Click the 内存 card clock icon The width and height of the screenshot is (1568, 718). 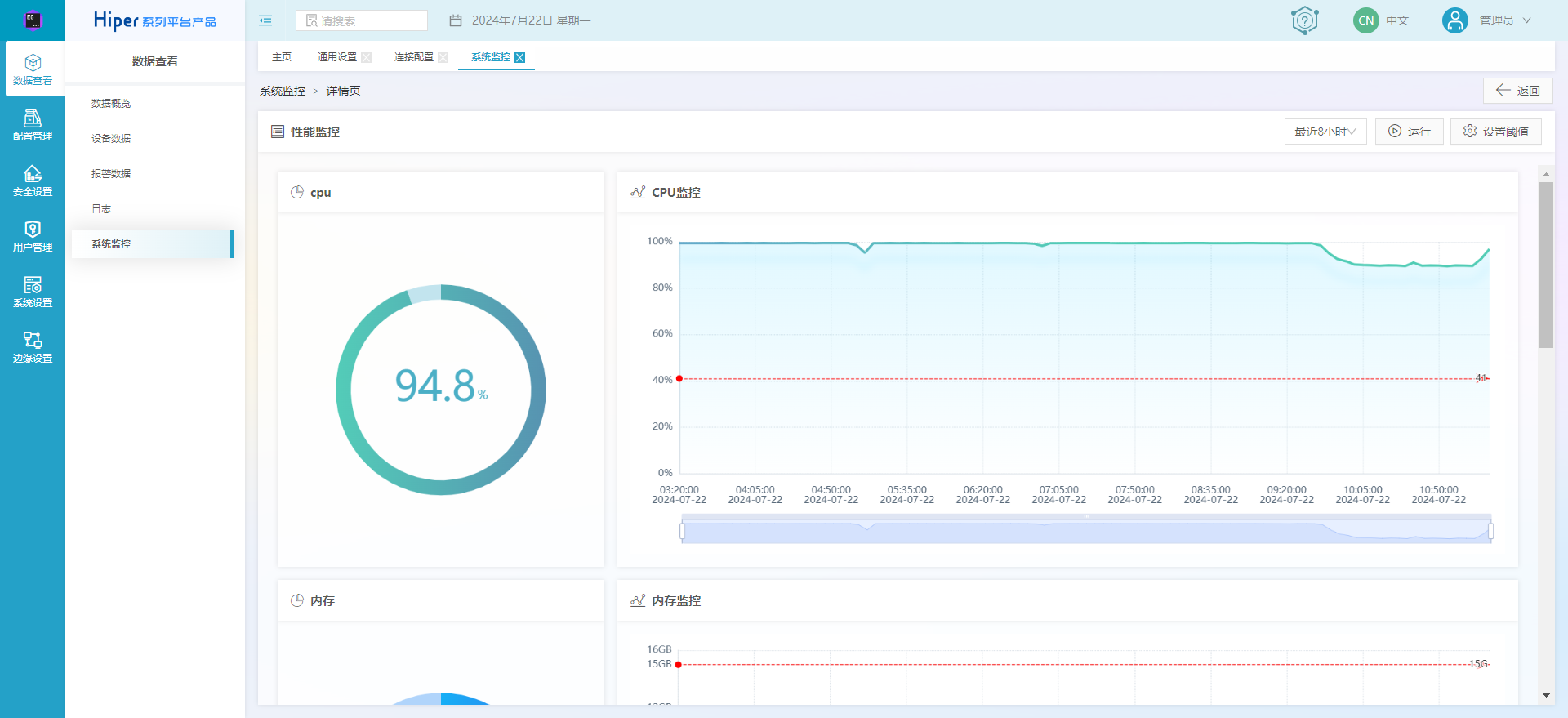297,600
